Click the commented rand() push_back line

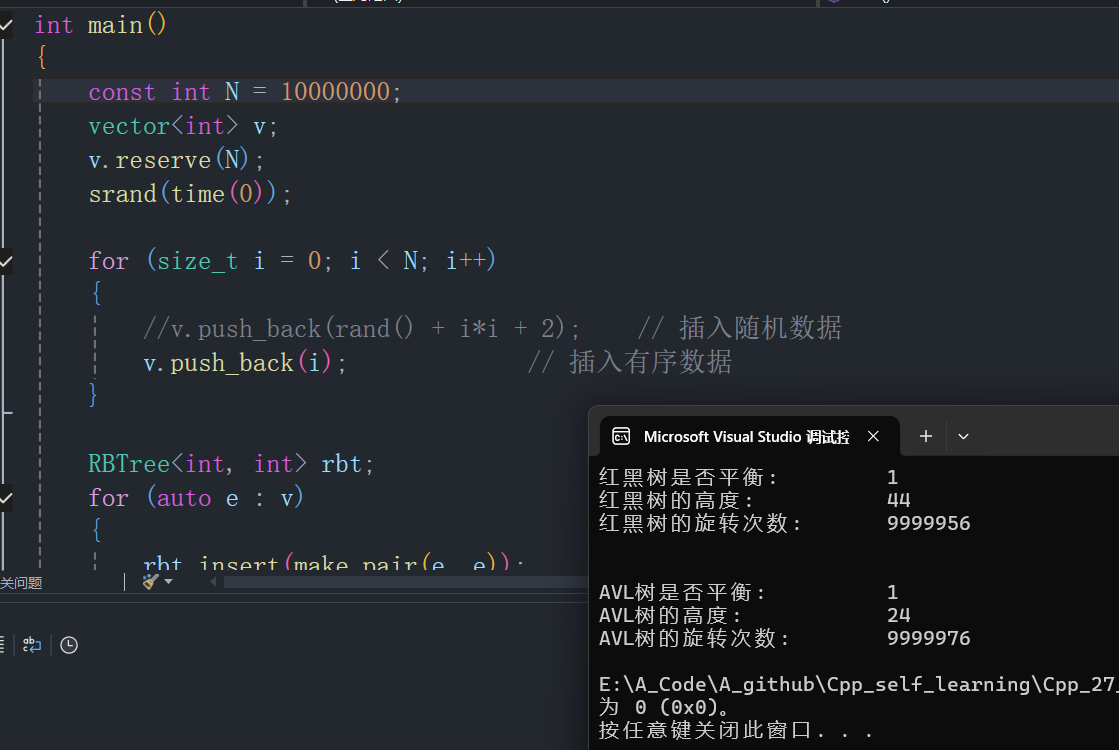point(361,328)
